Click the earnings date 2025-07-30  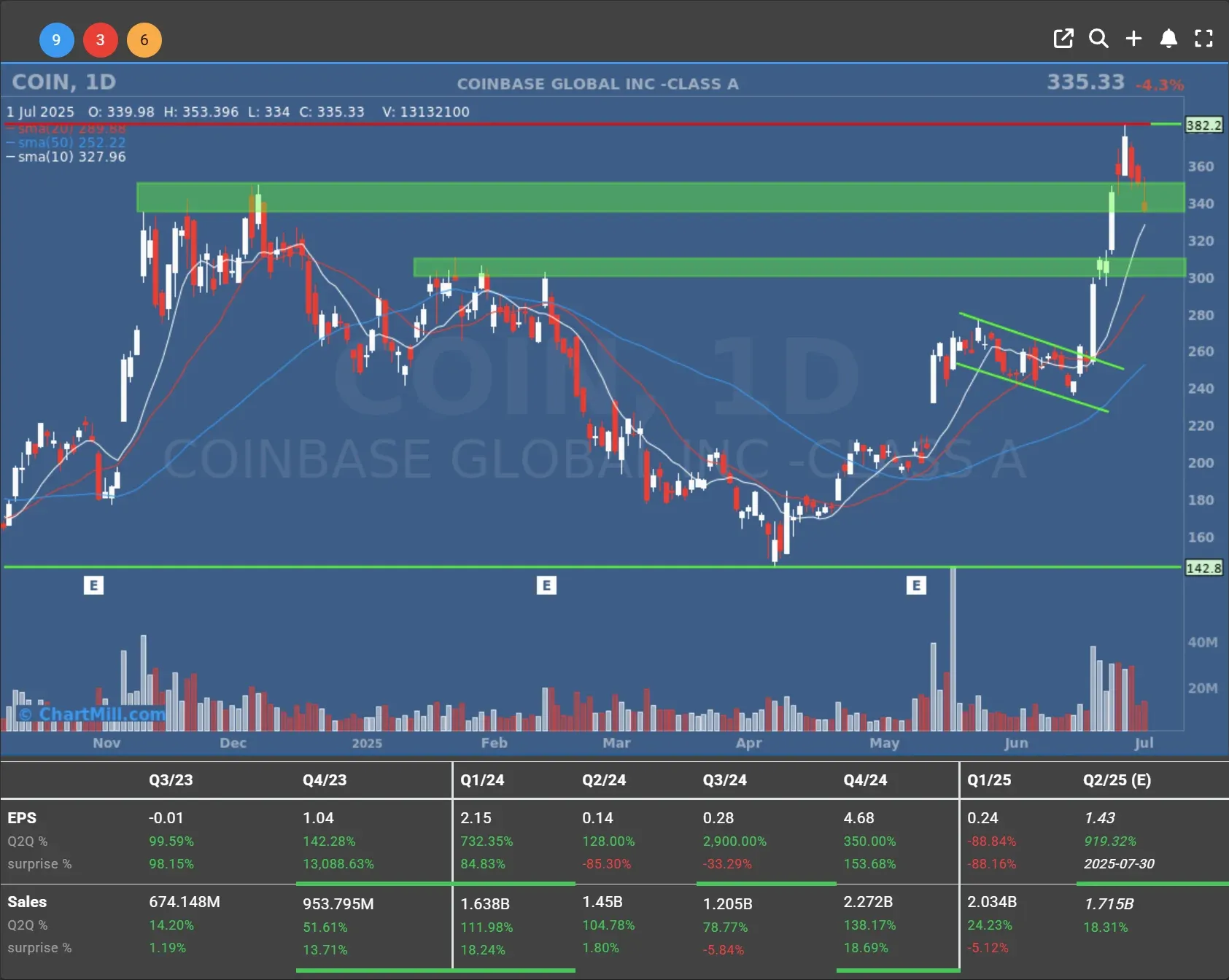tap(1119, 864)
